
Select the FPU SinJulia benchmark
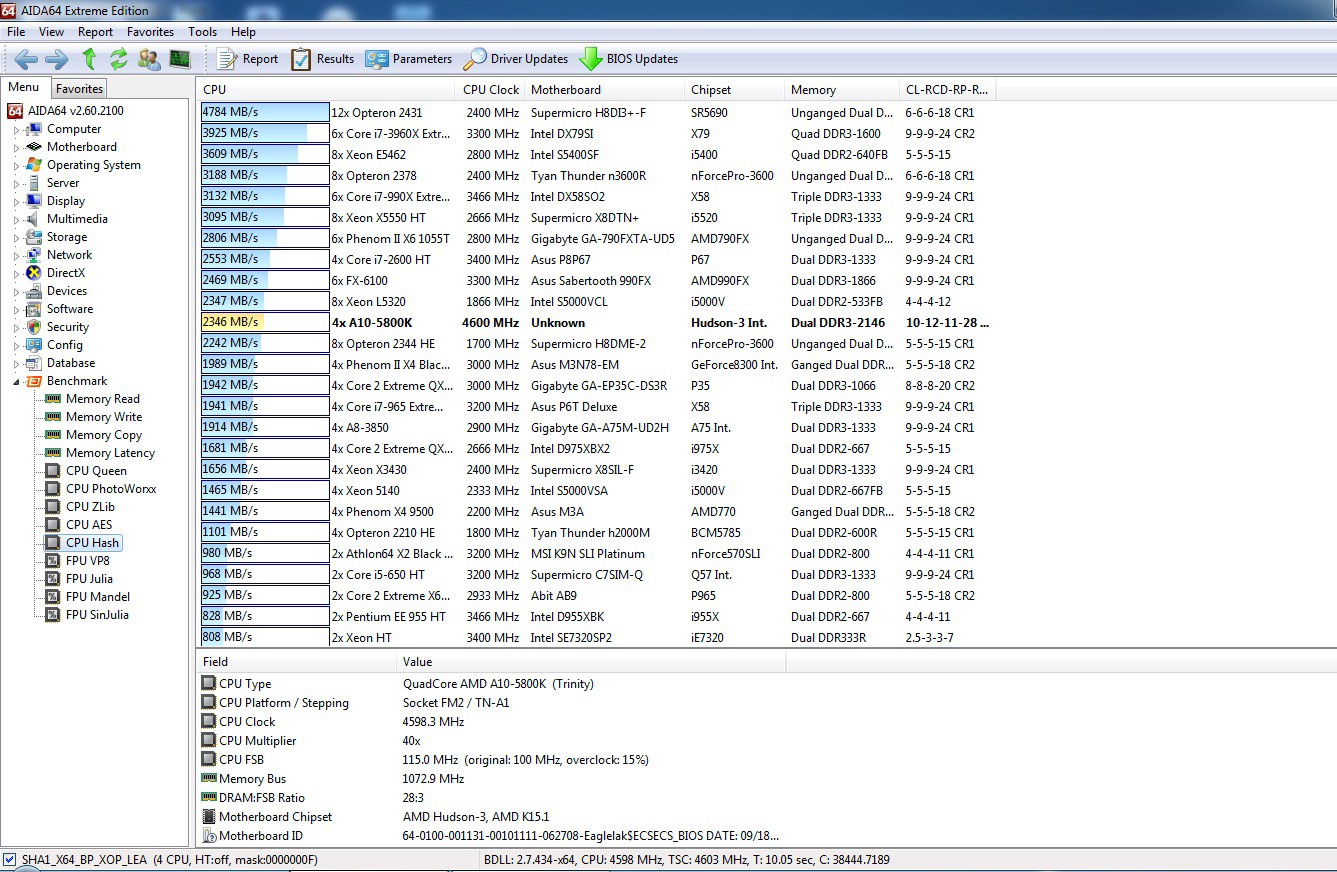87,615
